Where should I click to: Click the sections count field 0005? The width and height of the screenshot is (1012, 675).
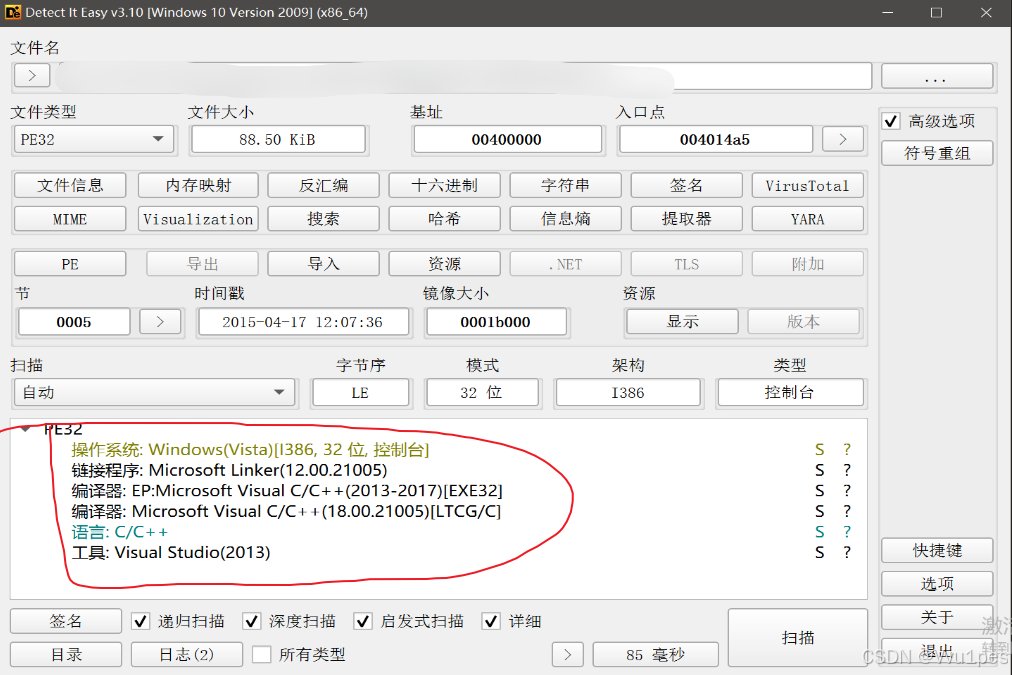pyautogui.click(x=74, y=321)
